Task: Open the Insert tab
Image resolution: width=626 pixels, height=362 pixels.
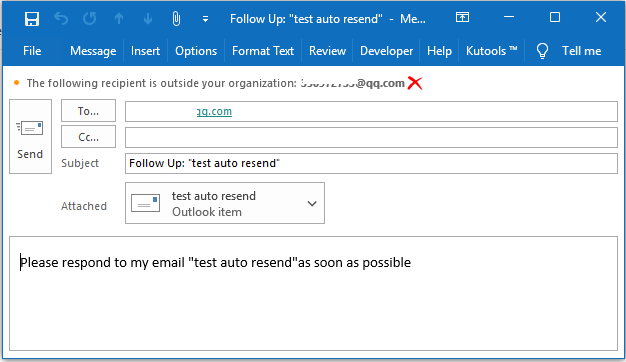Action: (x=145, y=51)
